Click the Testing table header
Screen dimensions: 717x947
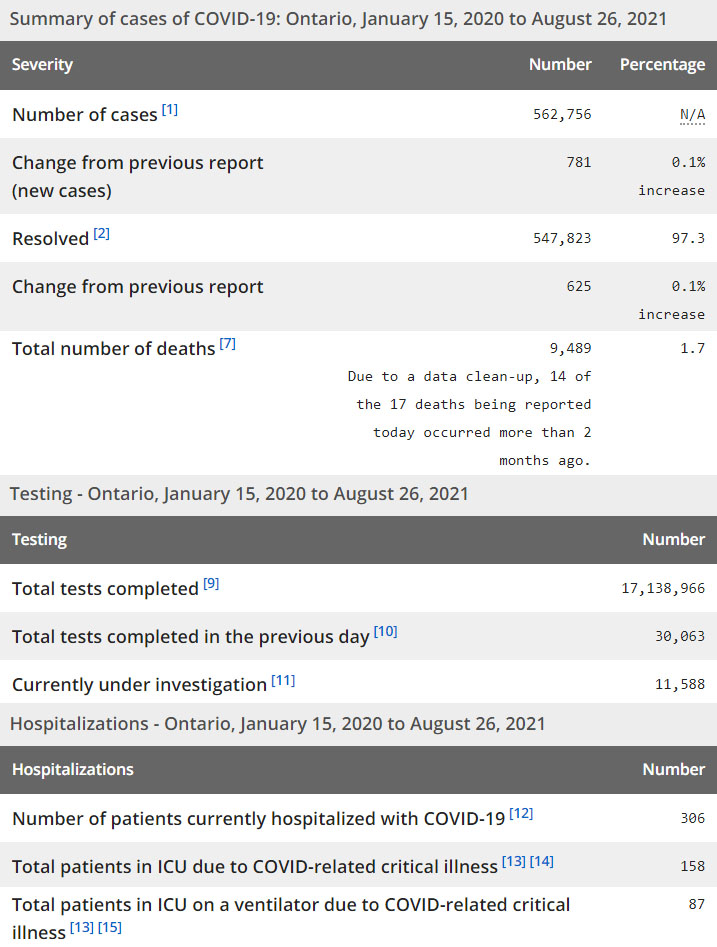pyautogui.click(x=40, y=540)
